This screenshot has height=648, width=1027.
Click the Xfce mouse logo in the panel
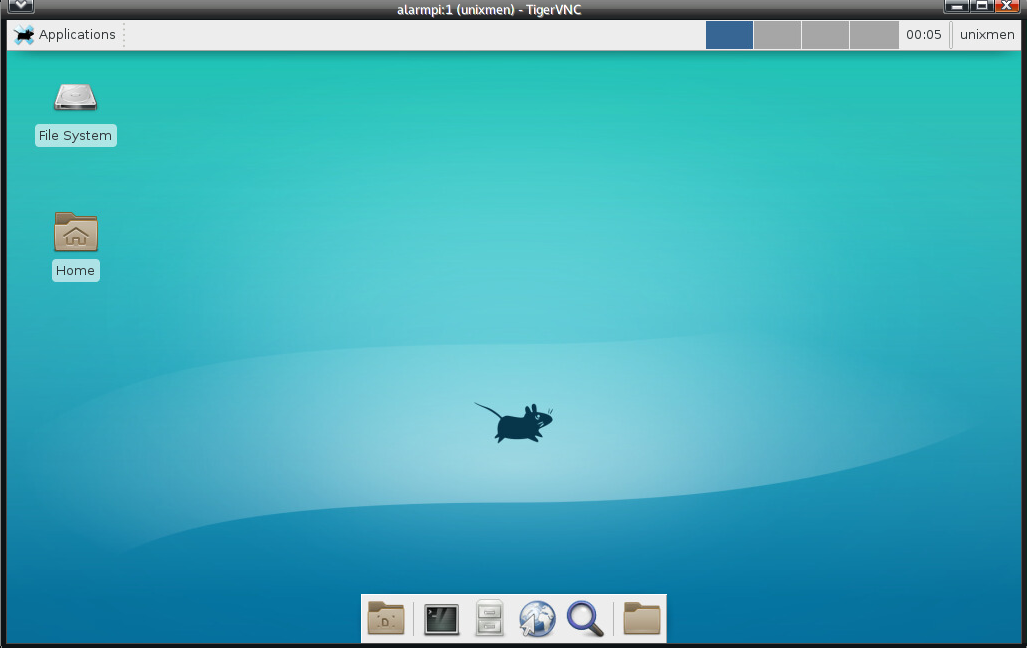click(24, 35)
